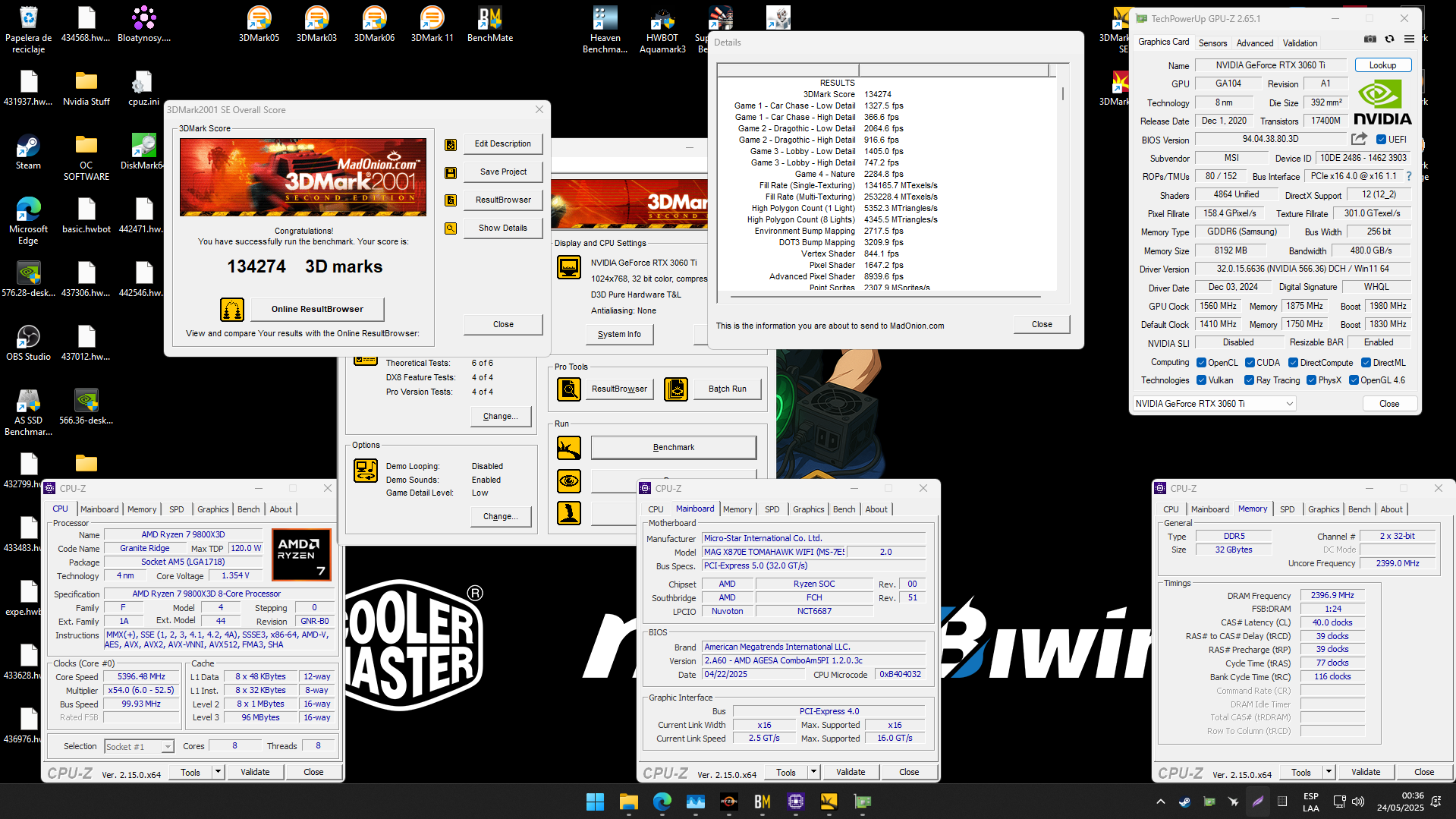This screenshot has width=1456, height=819.
Task: Open the 3DMark06 desktop shortcut
Action: [x=374, y=24]
